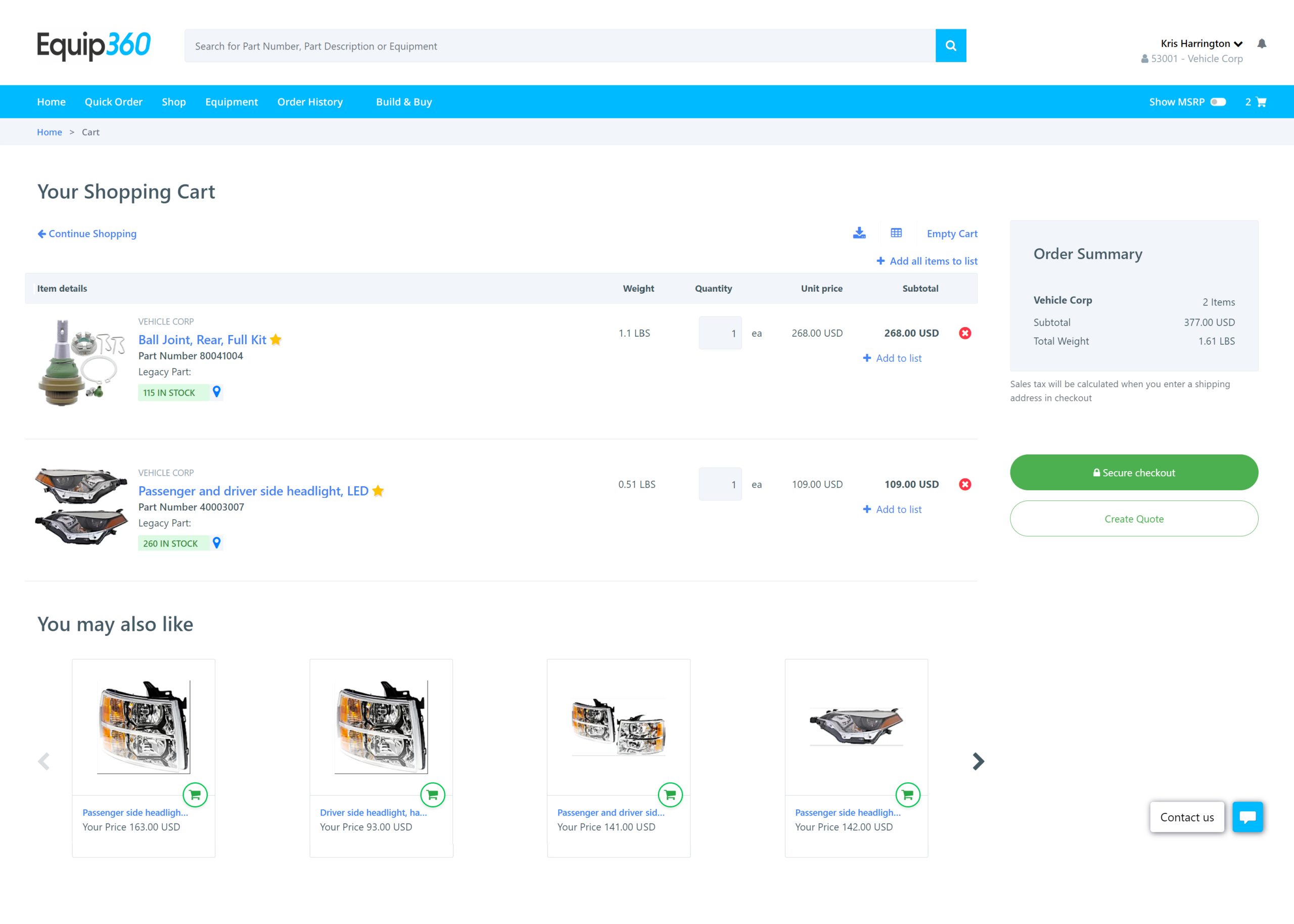Screen dimensions: 1294x924
Task: Add headlight LED item to list
Action: (892, 509)
